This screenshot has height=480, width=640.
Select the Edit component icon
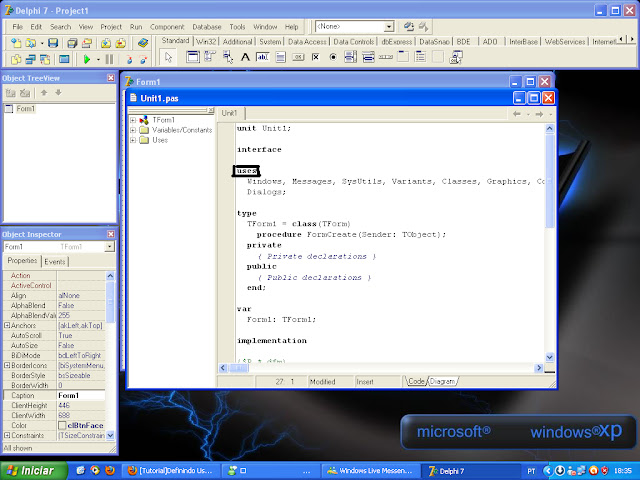(x=262, y=57)
